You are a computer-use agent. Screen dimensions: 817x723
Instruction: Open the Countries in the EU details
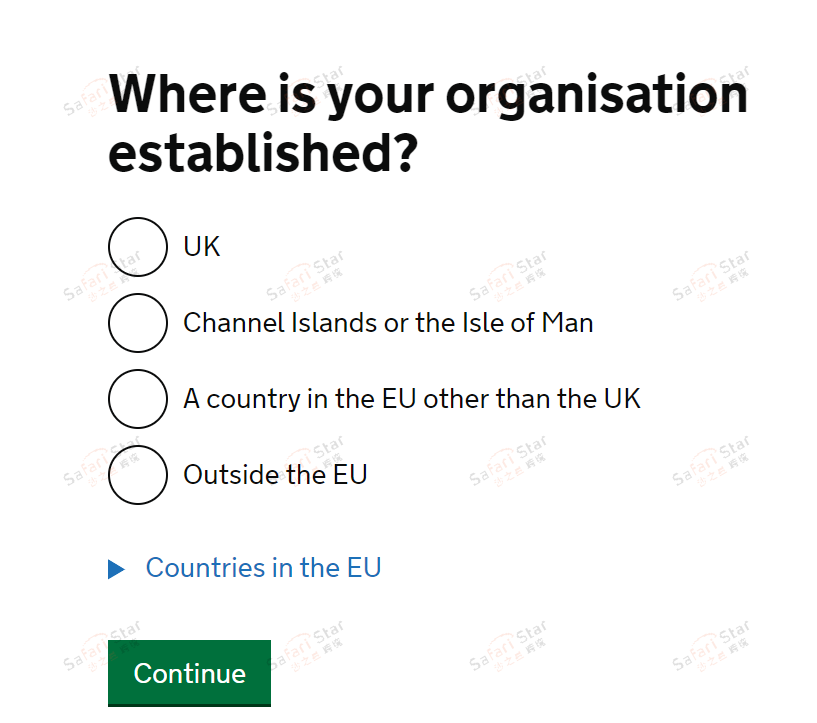[263, 568]
